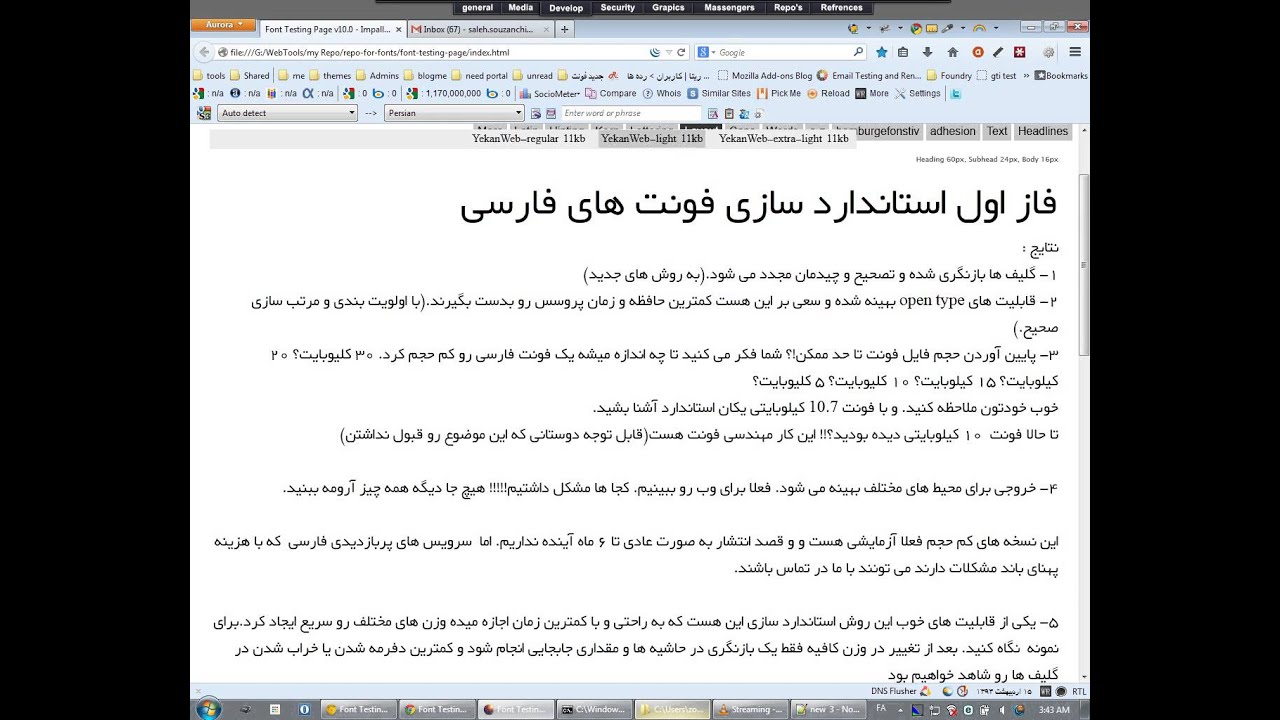Reload page using URL bar refresh icon

pos(682,52)
